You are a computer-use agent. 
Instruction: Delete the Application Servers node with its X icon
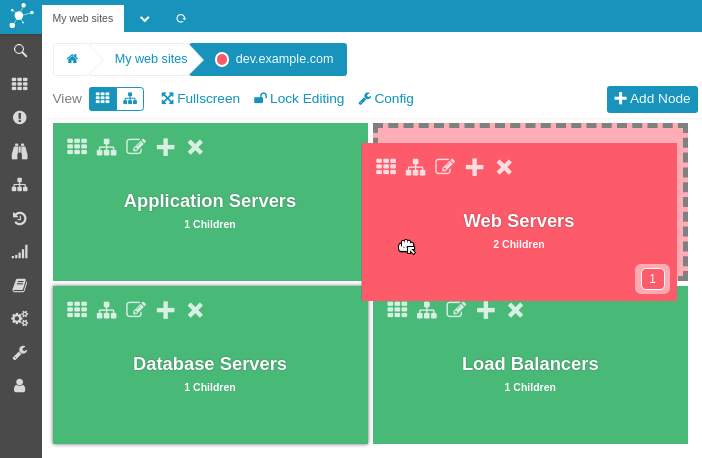tap(195, 147)
